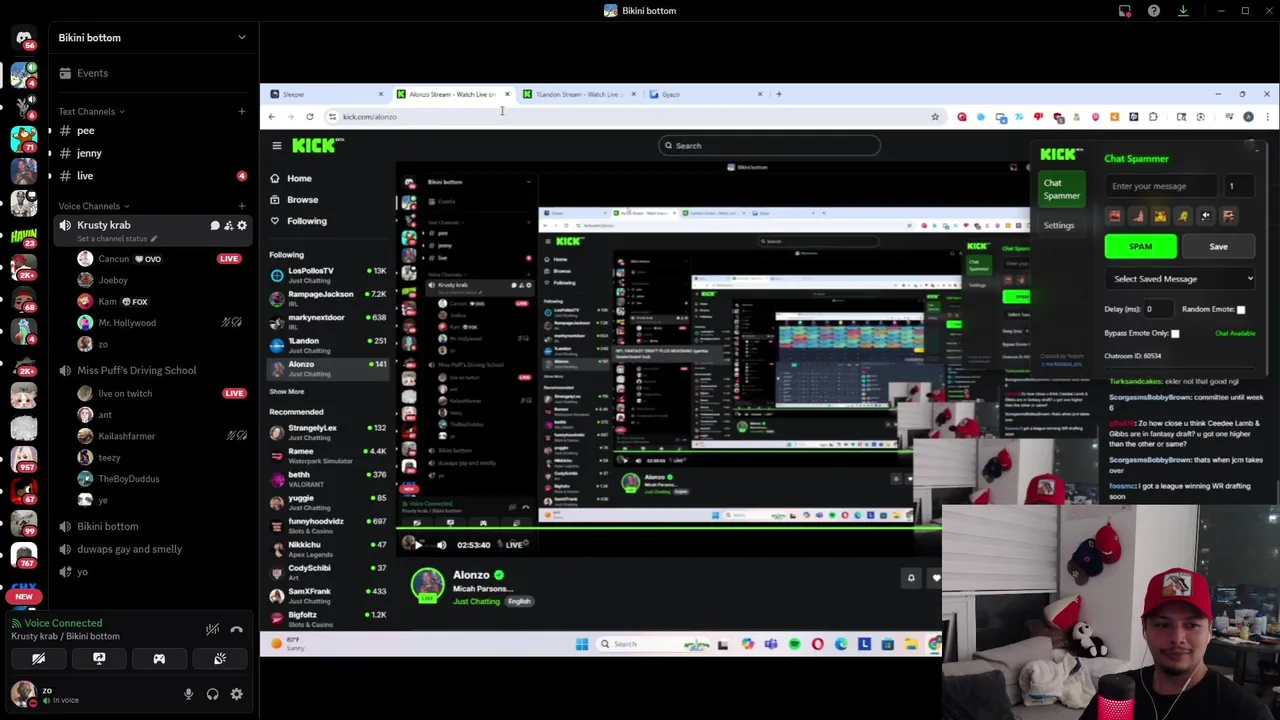Edit Krusty krab channel settings gear
This screenshot has height=720, width=1280.
(x=241, y=226)
